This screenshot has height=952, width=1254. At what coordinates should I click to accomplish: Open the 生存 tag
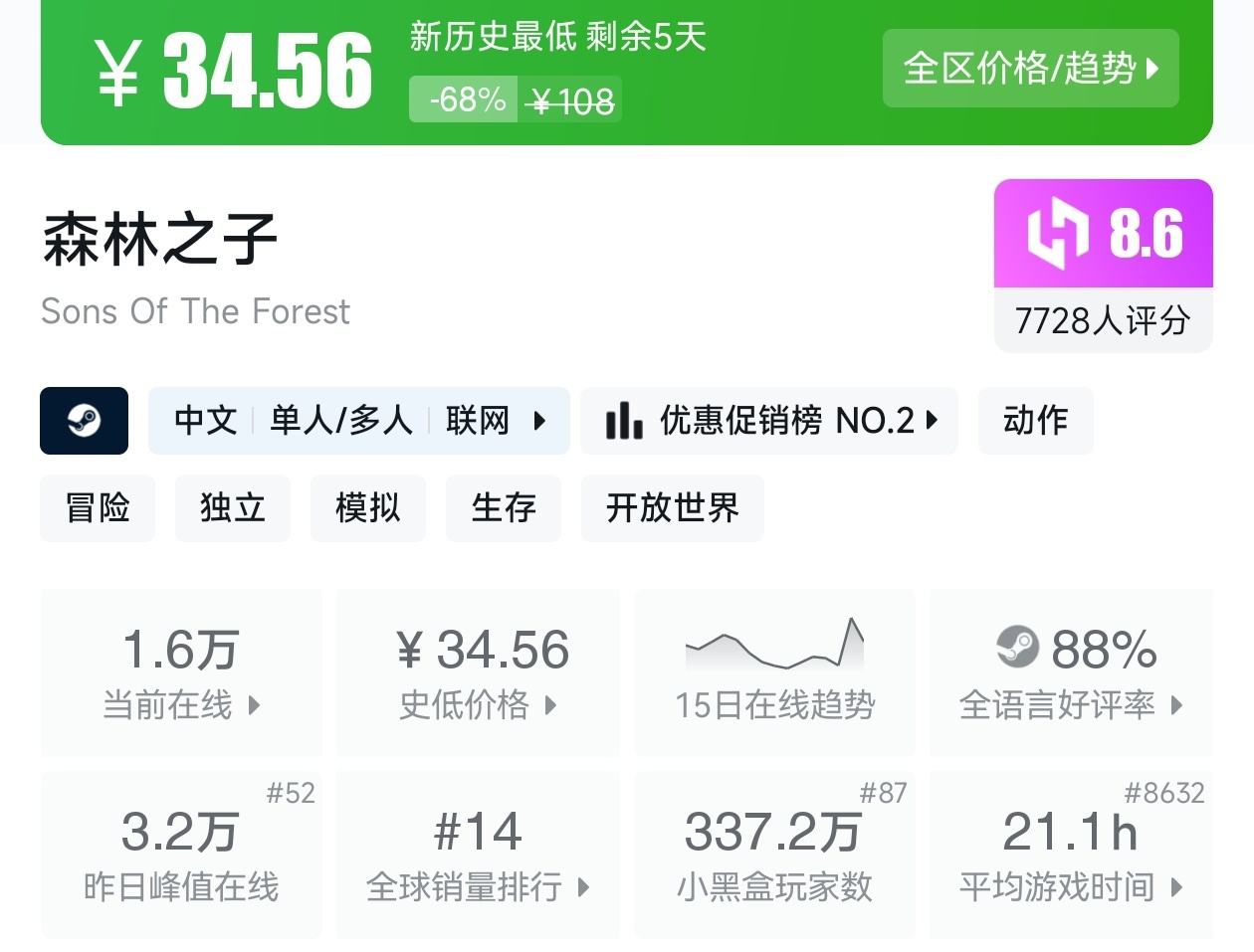[504, 508]
